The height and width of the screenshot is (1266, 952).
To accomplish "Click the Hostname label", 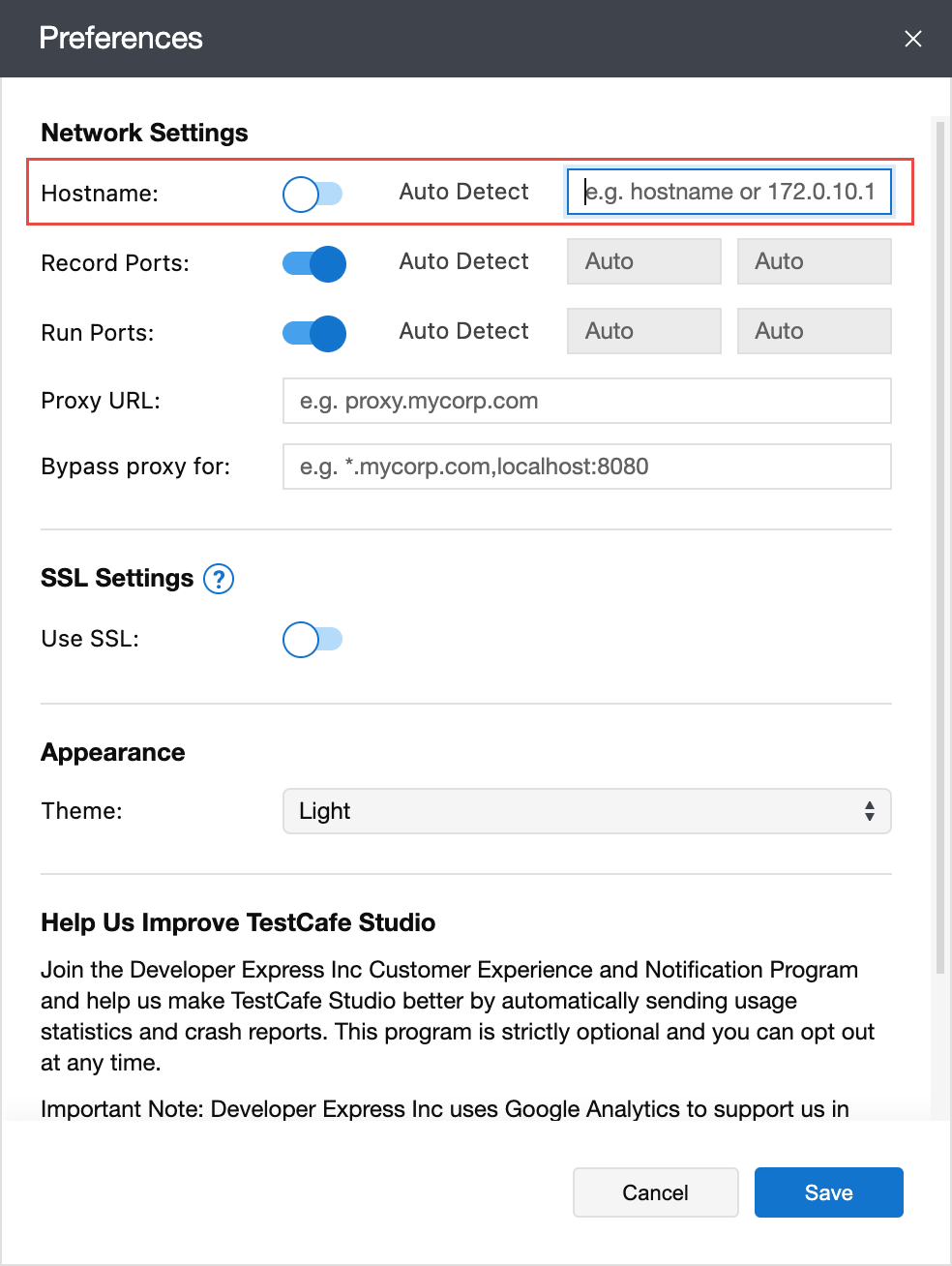I will point(99,194).
